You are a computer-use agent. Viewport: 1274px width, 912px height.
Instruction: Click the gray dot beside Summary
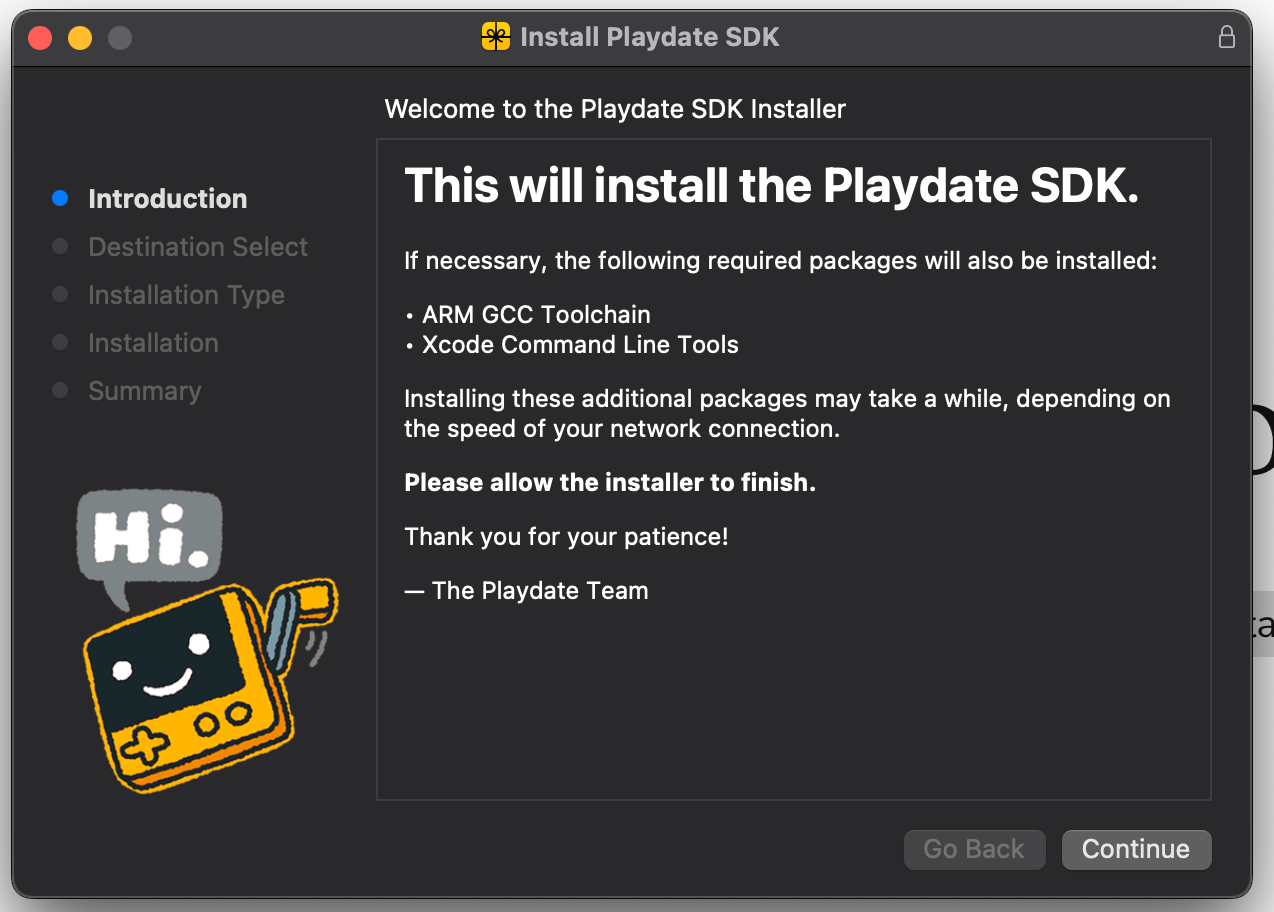pos(59,391)
